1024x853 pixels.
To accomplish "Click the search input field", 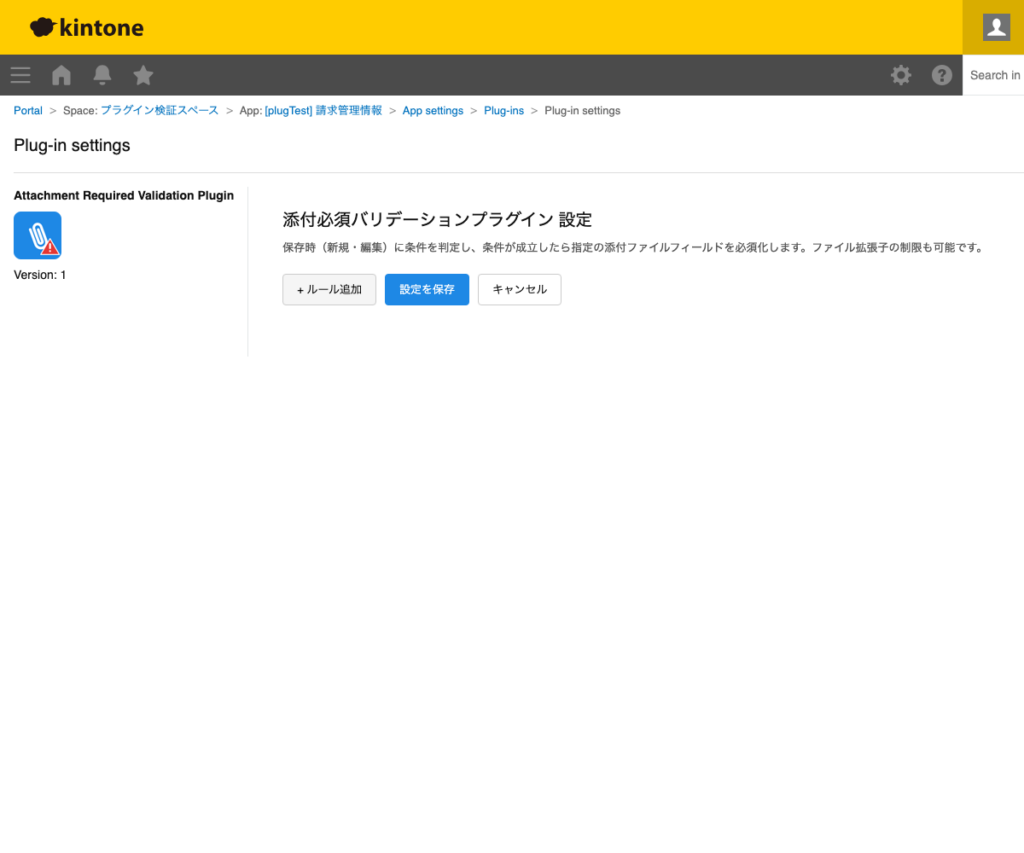I will click(994, 75).
